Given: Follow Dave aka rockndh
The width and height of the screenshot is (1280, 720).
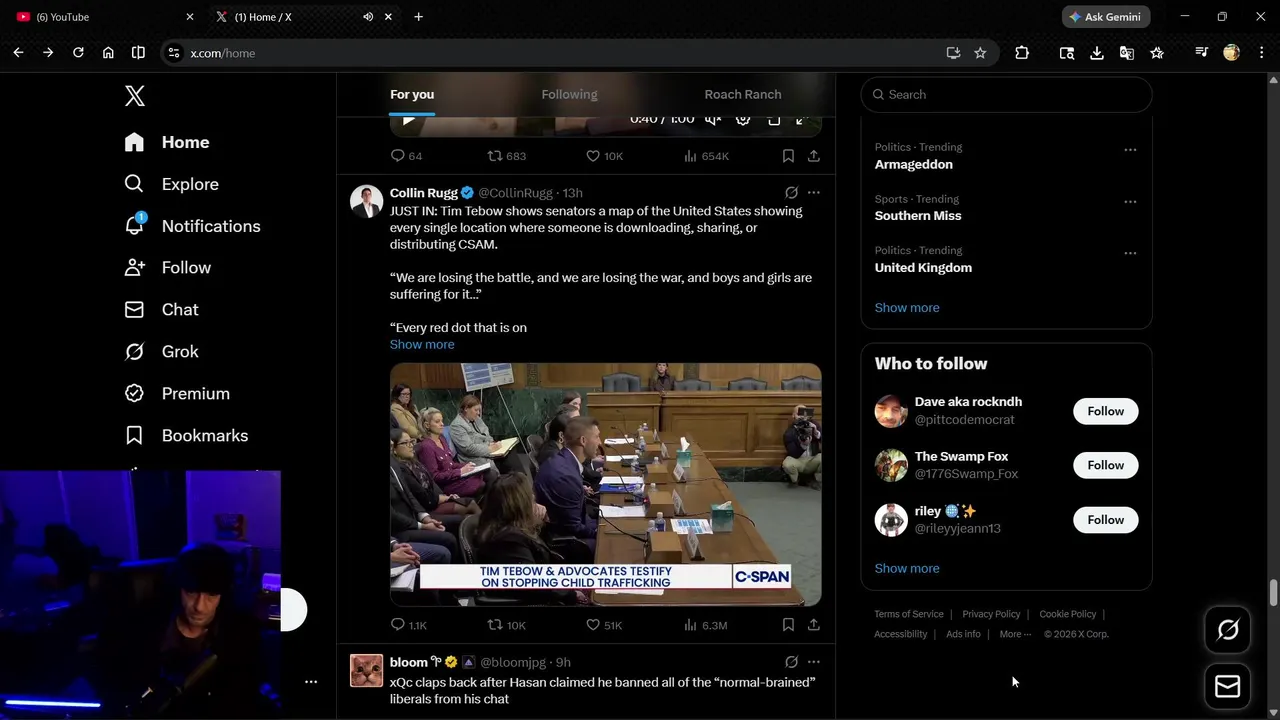Looking at the screenshot, I should tap(1106, 411).
